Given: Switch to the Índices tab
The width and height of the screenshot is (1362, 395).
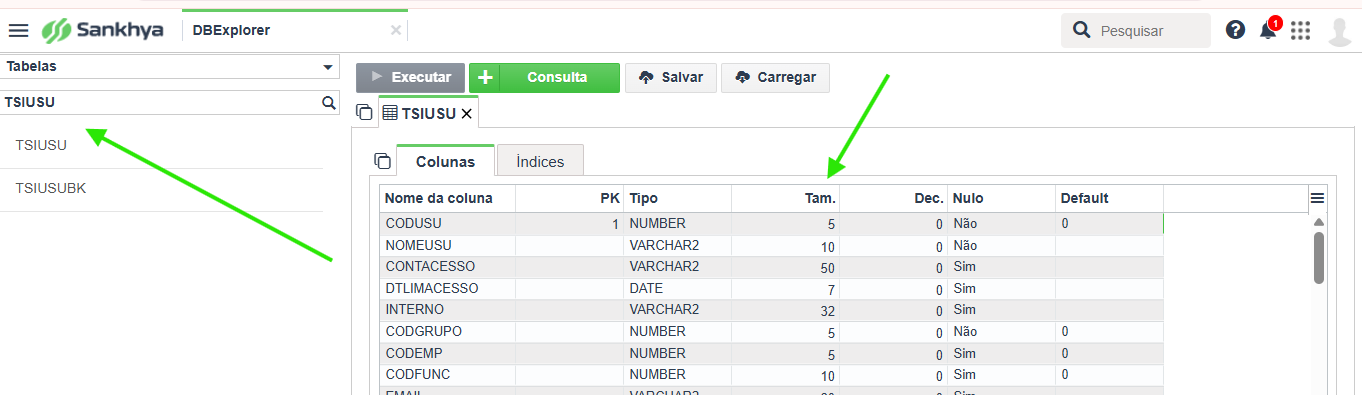Looking at the screenshot, I should click(540, 161).
